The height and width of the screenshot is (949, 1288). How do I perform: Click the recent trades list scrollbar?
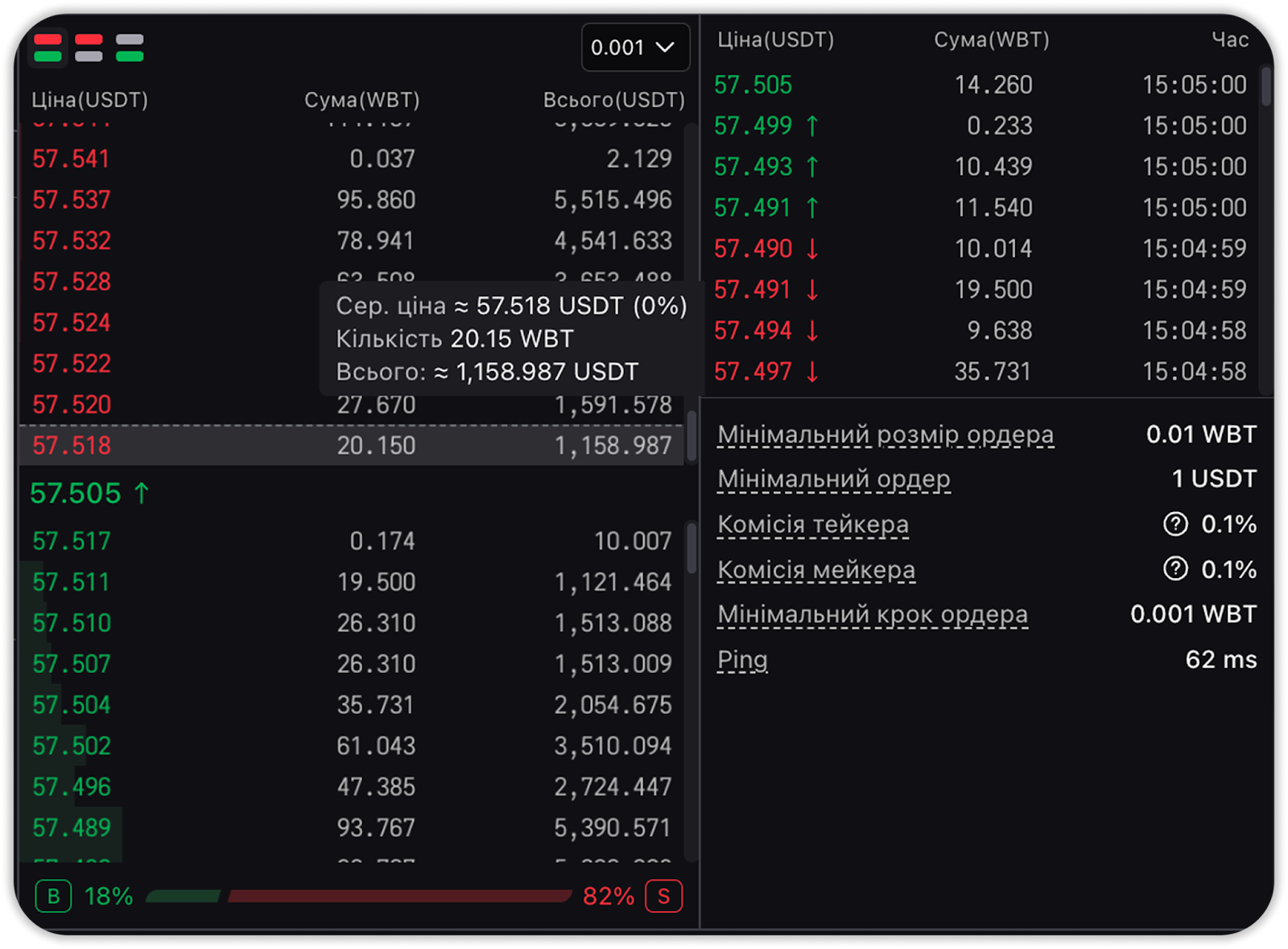tap(1266, 87)
